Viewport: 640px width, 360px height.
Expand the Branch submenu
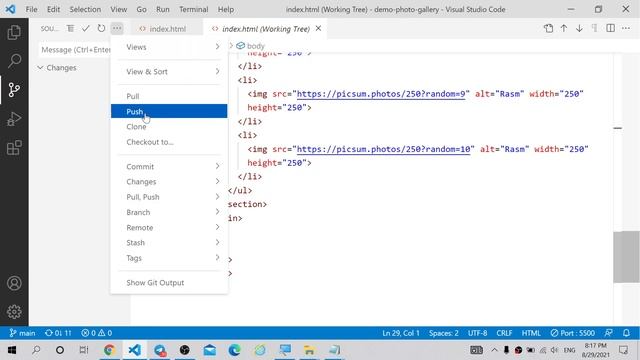[x=169, y=212]
